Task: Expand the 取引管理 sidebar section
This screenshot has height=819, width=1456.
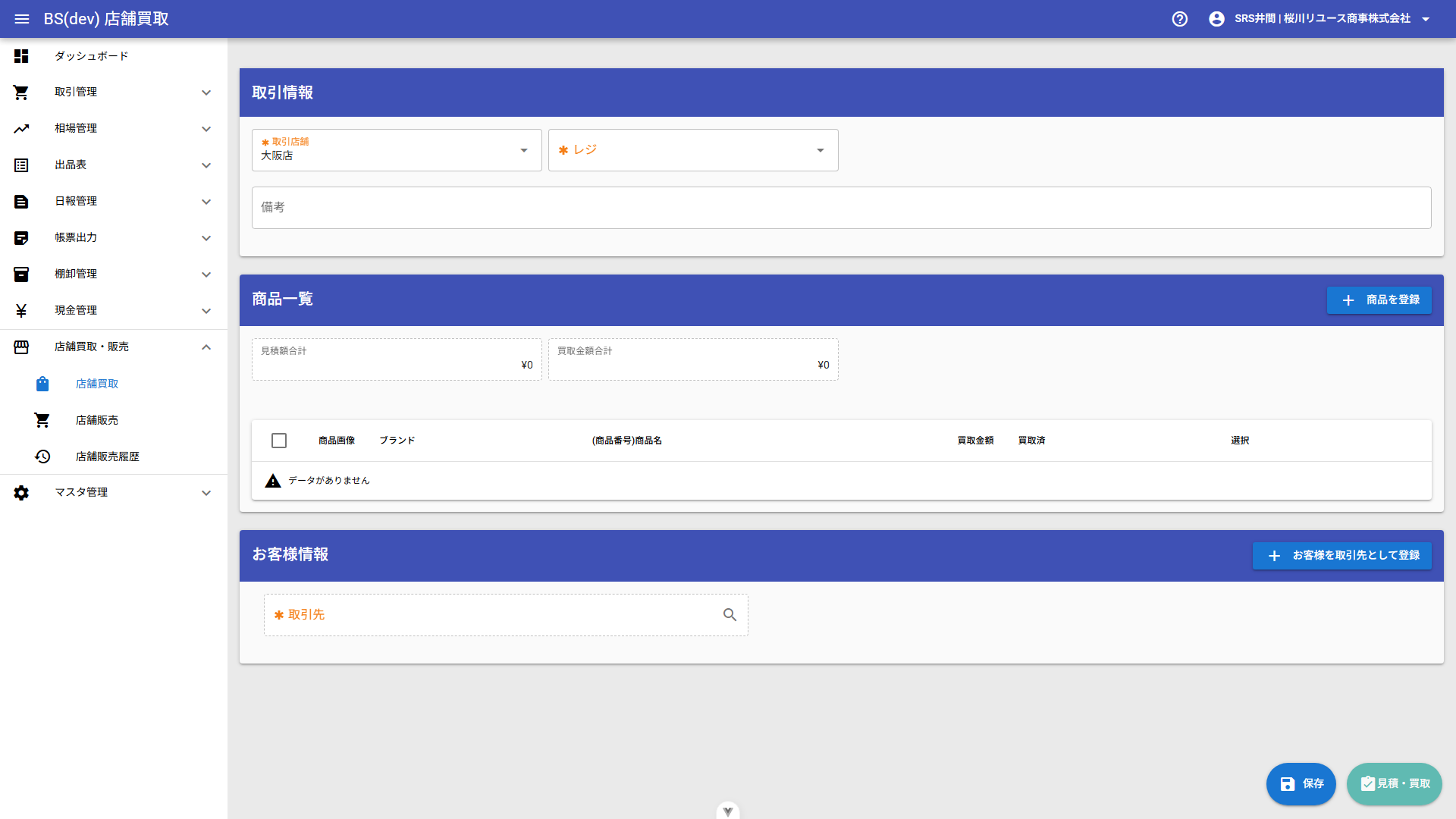Action: (x=114, y=93)
